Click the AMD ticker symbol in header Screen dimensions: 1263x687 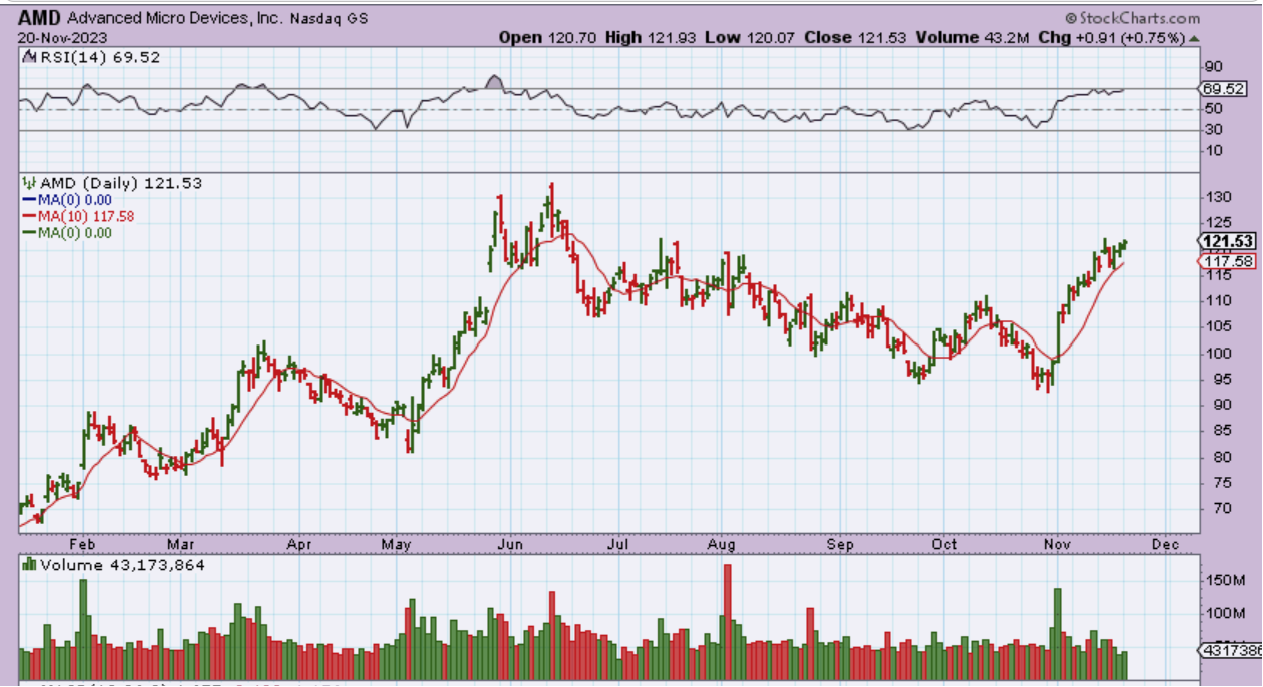point(39,18)
